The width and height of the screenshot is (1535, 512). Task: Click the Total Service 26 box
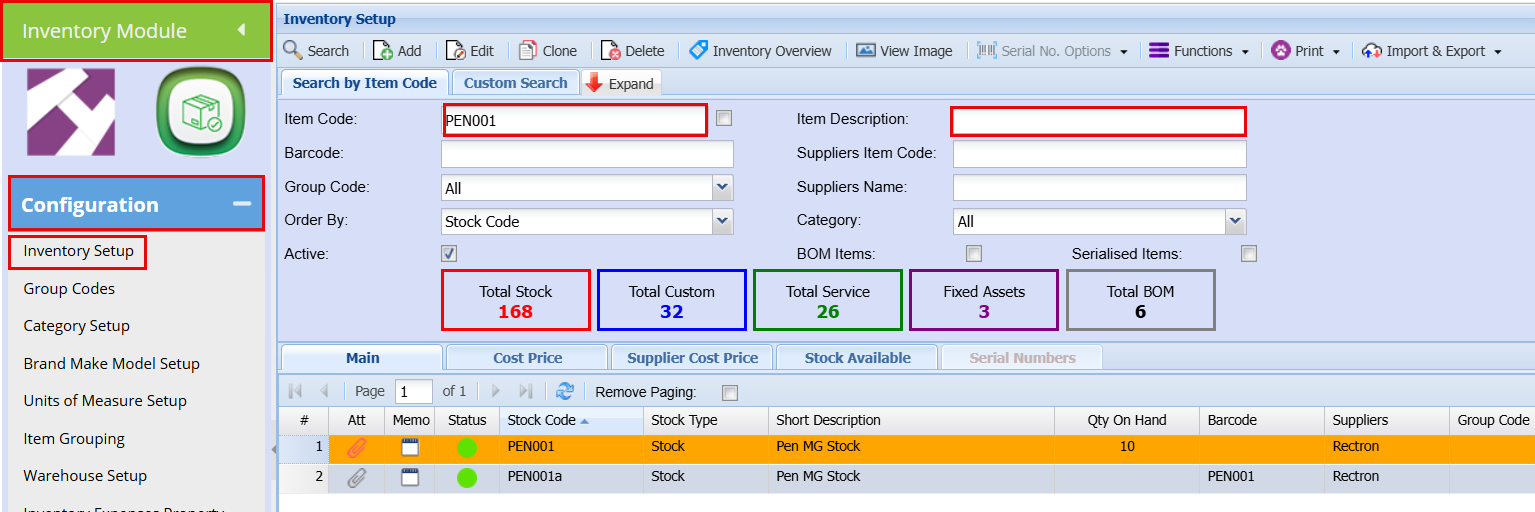click(828, 300)
